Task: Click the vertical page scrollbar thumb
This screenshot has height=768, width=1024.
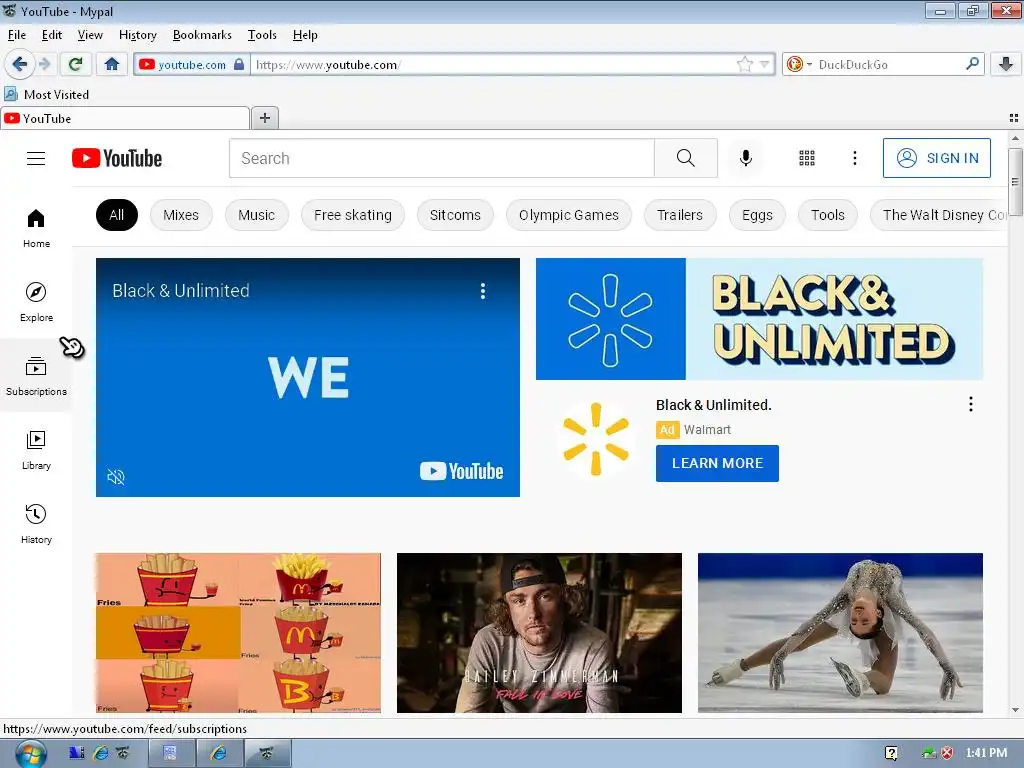Action: coord(1015,181)
